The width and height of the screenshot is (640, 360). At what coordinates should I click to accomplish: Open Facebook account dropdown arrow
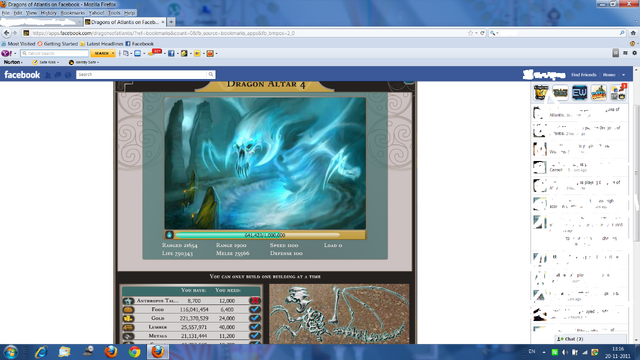pyautogui.click(x=623, y=75)
